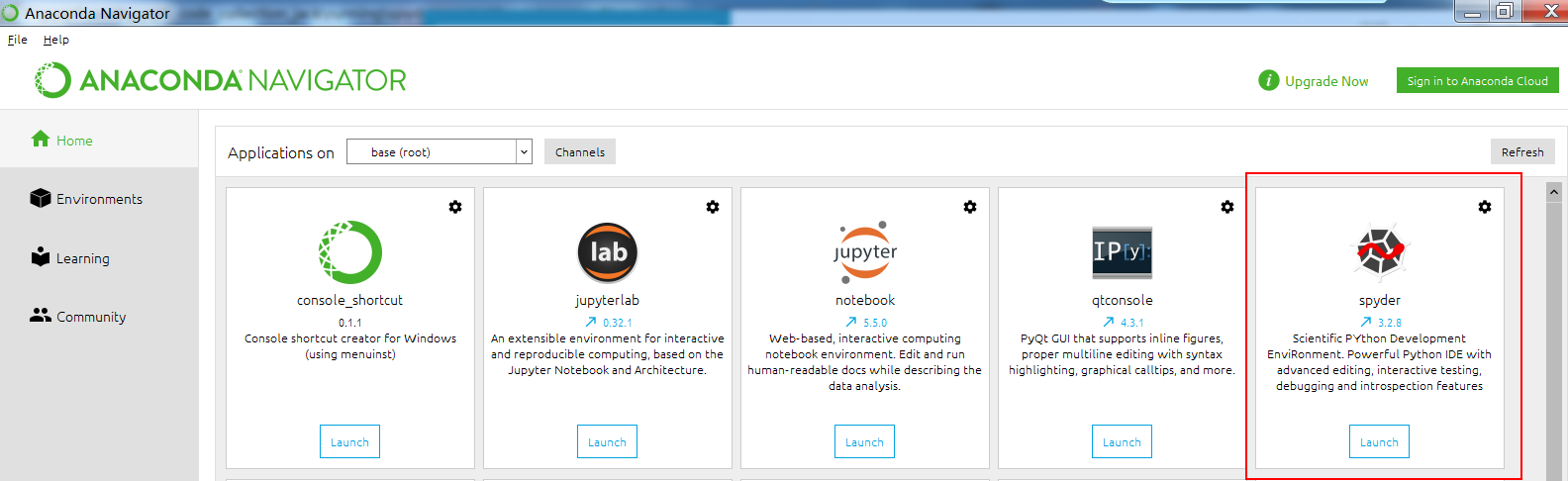Open settings gear for spyder

[x=1485, y=207]
